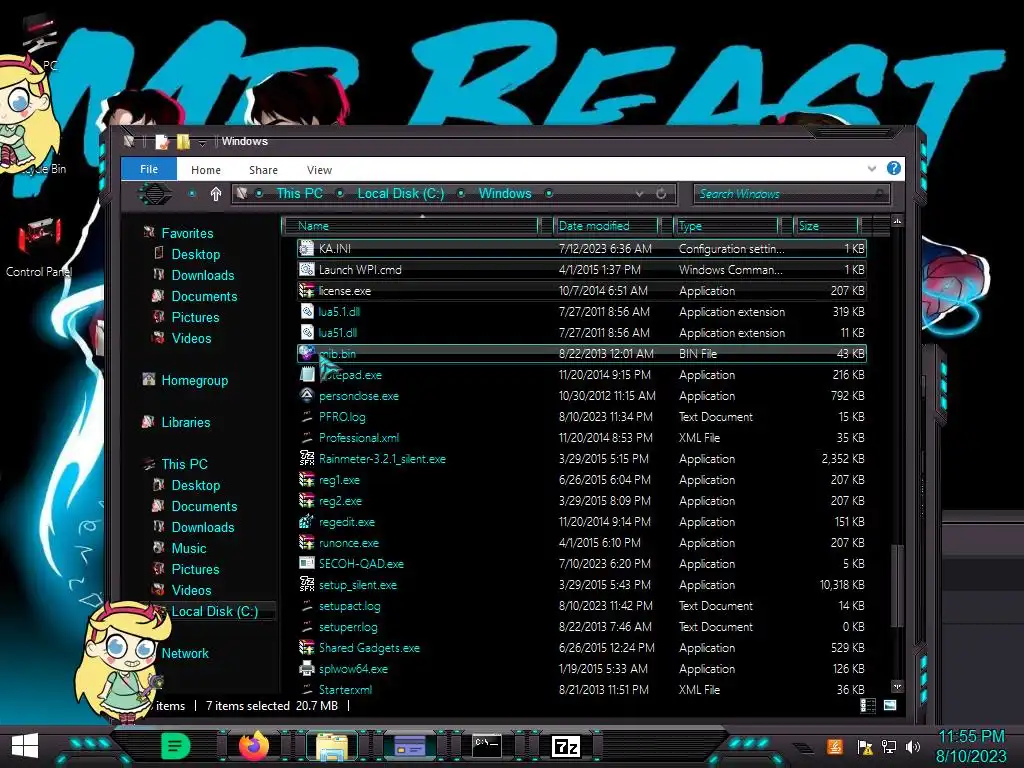Select the persondose.exe file icon
The height and width of the screenshot is (768, 1024).
coord(306,395)
